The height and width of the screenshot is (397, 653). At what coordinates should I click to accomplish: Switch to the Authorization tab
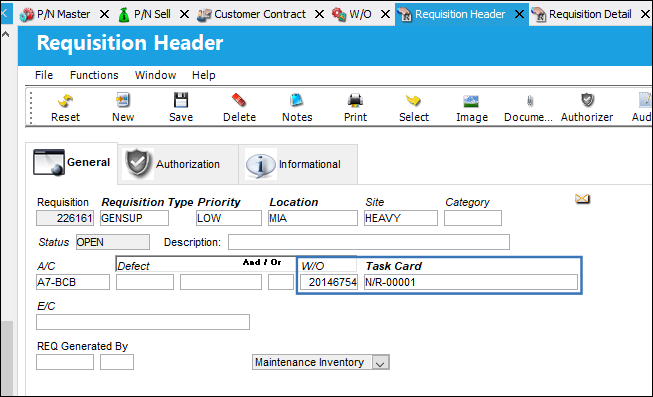pyautogui.click(x=178, y=164)
